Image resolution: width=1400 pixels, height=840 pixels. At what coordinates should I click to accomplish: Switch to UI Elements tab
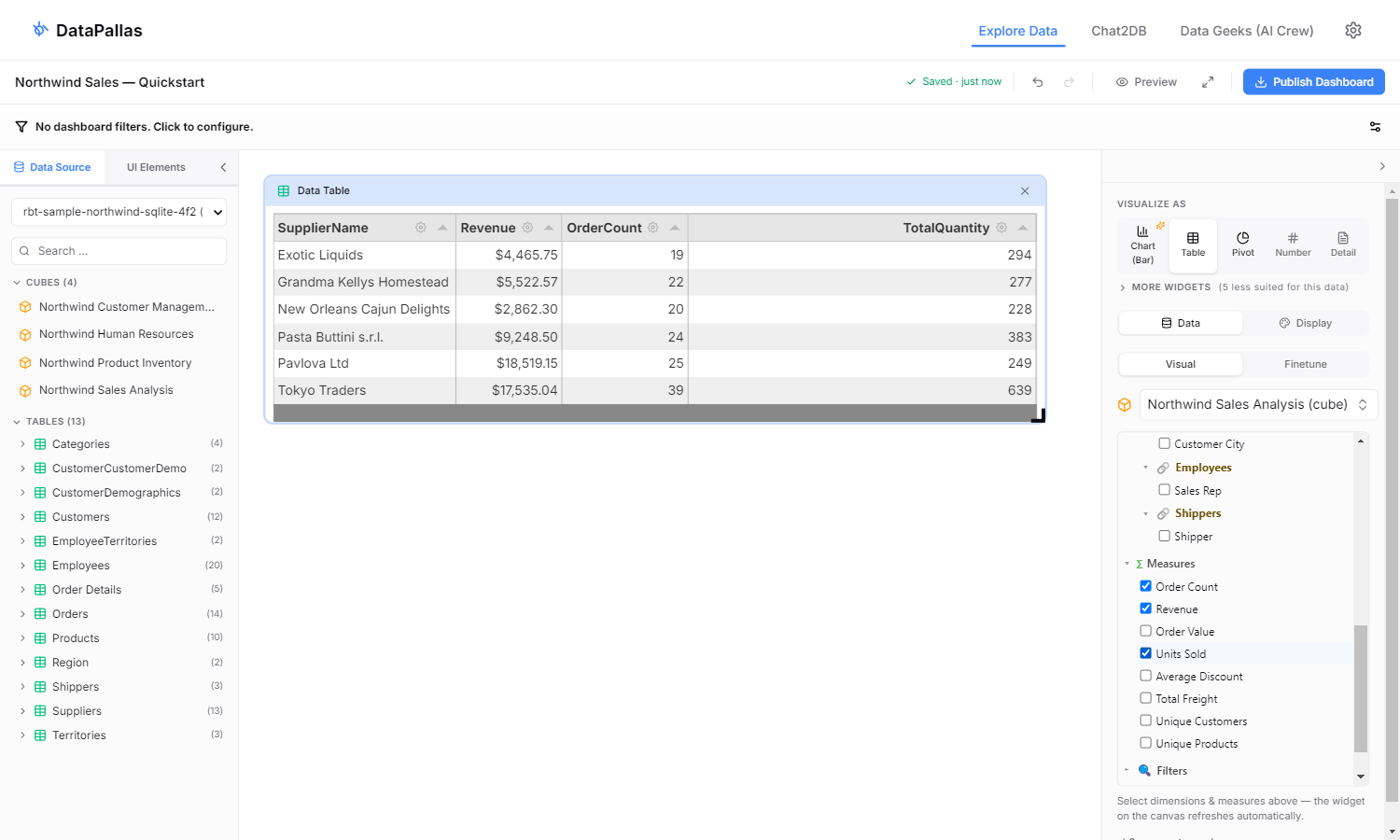click(156, 167)
